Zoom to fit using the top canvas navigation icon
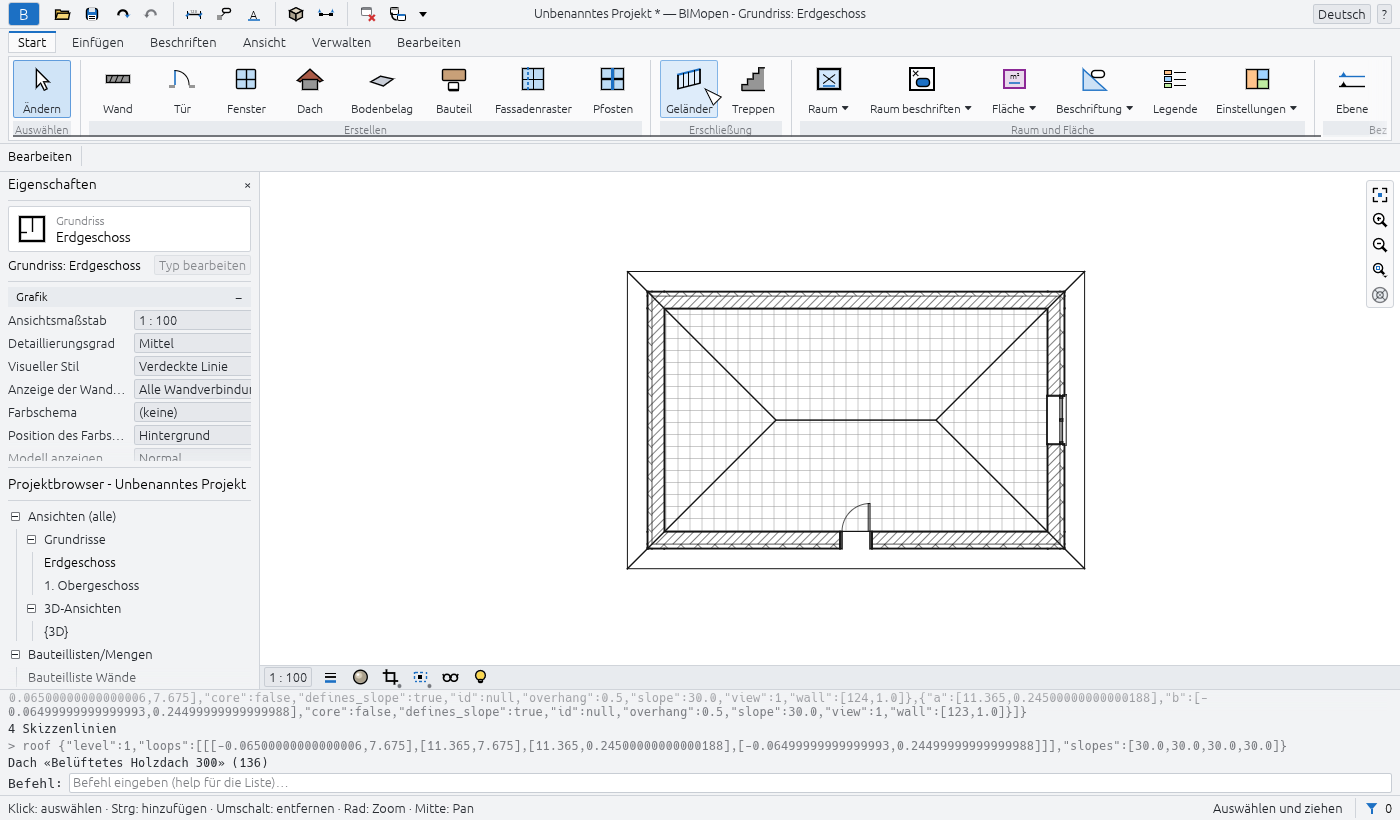Image resolution: width=1400 pixels, height=820 pixels. coord(1380,195)
